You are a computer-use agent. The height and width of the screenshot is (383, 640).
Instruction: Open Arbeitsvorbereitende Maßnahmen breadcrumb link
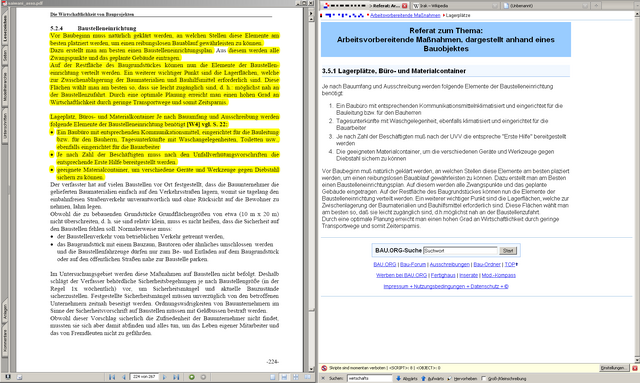pos(405,15)
